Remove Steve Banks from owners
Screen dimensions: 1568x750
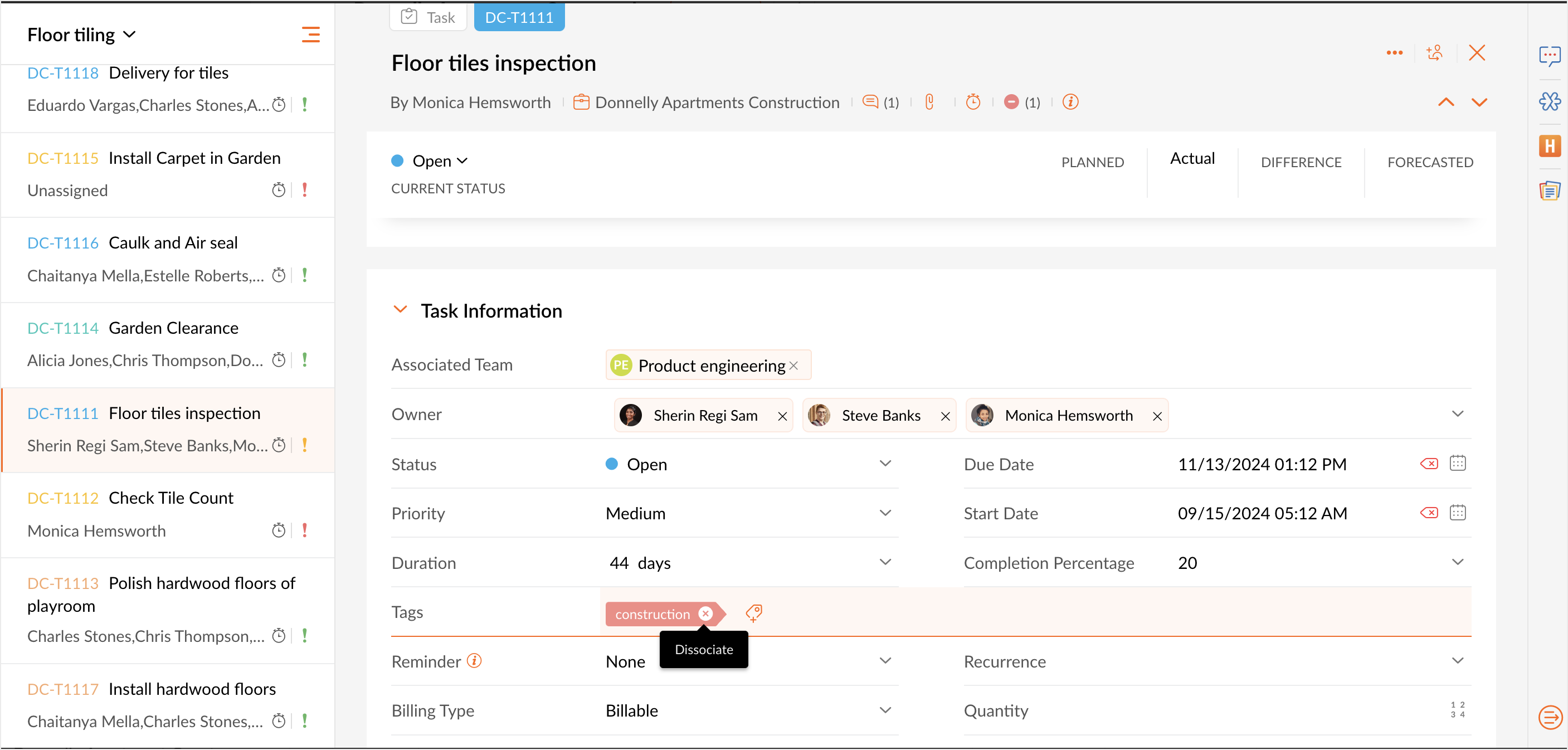[945, 416]
